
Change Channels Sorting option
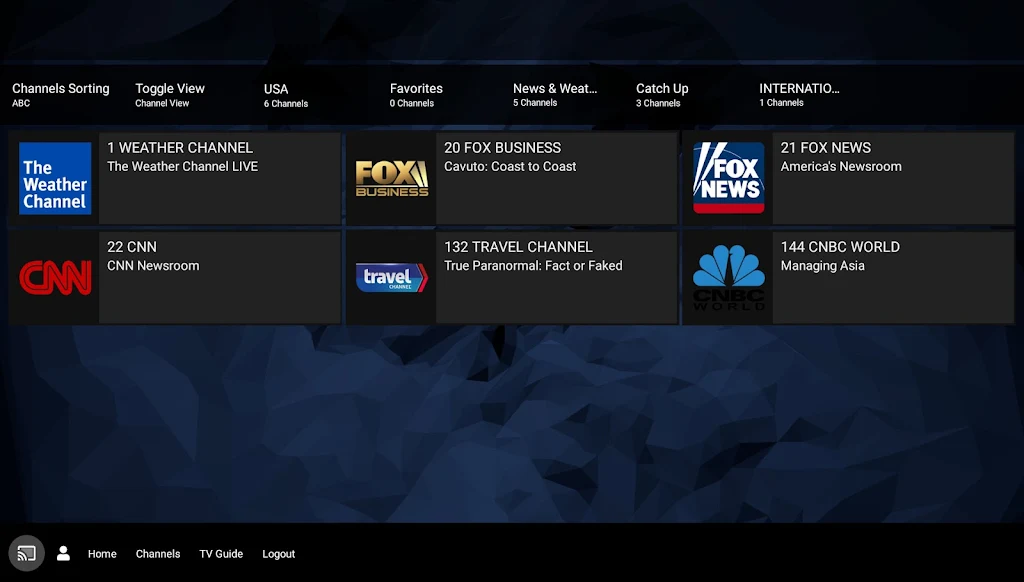61,94
